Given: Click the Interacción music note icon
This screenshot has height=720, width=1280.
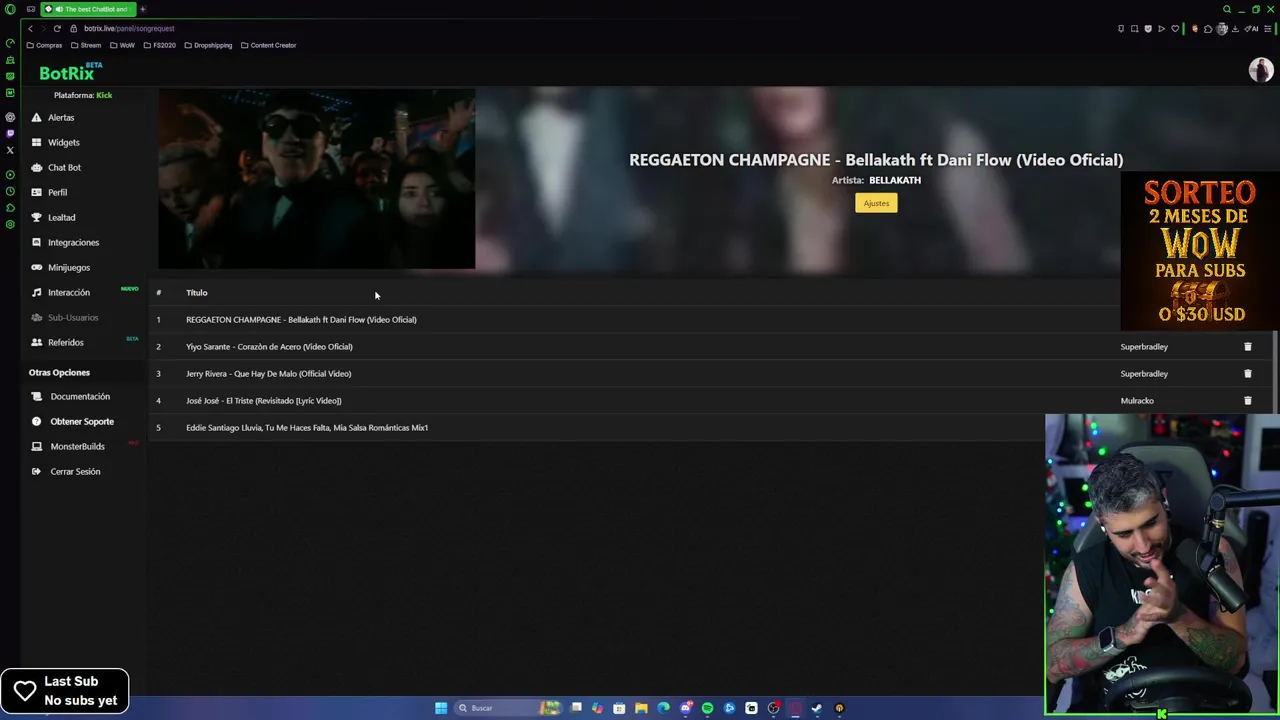Looking at the screenshot, I should (x=36, y=292).
